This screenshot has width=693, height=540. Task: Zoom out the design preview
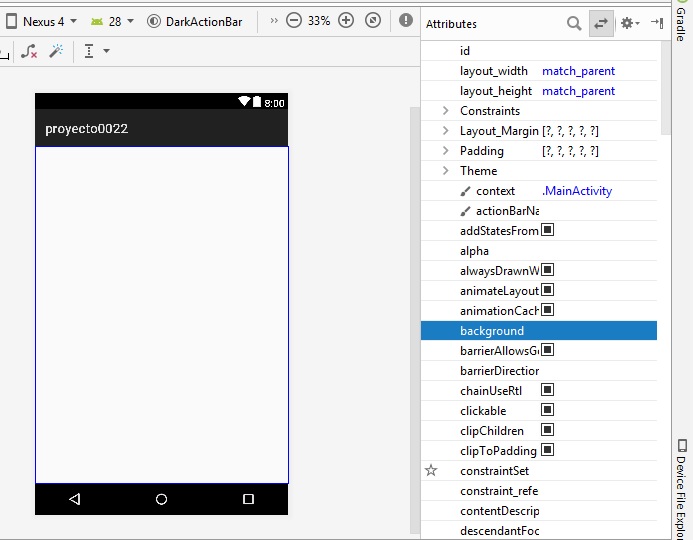point(294,20)
